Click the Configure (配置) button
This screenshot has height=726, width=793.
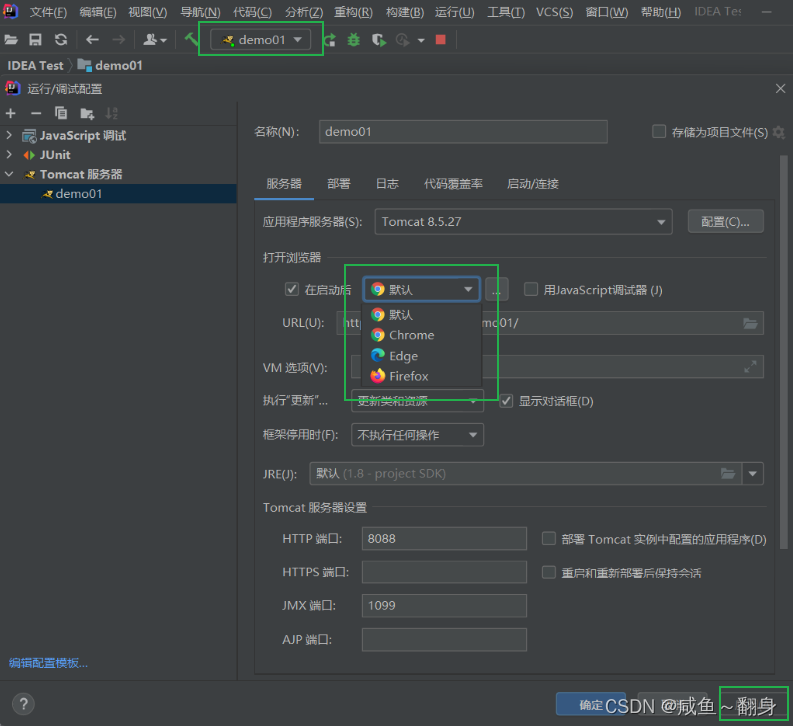click(x=725, y=221)
